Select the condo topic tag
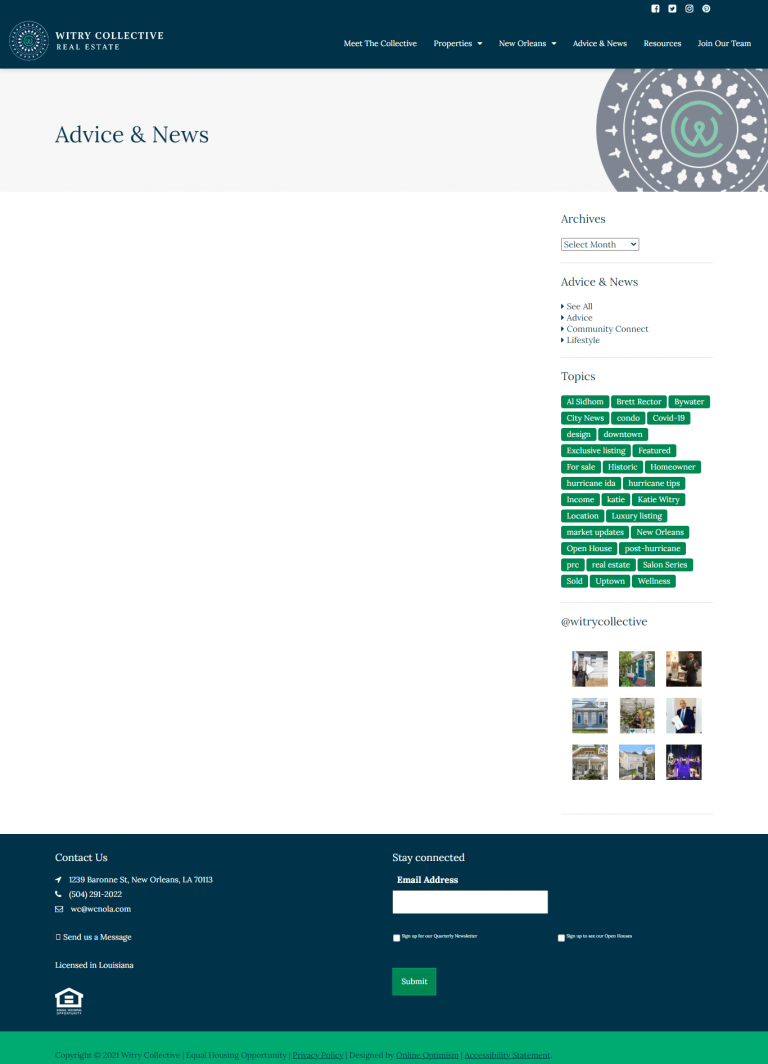This screenshot has width=768, height=1064. 628,418
